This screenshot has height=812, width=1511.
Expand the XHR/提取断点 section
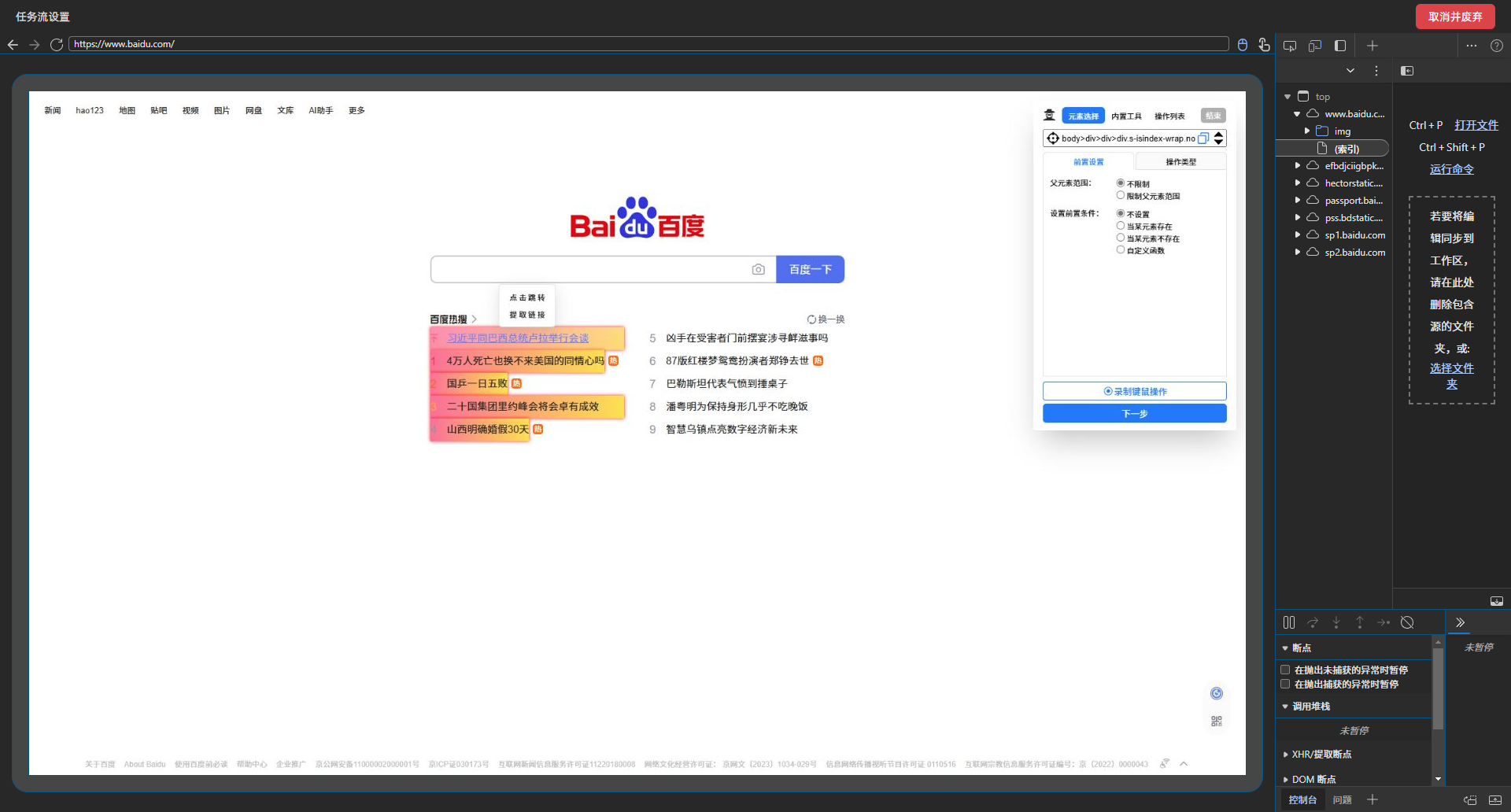(x=1285, y=755)
